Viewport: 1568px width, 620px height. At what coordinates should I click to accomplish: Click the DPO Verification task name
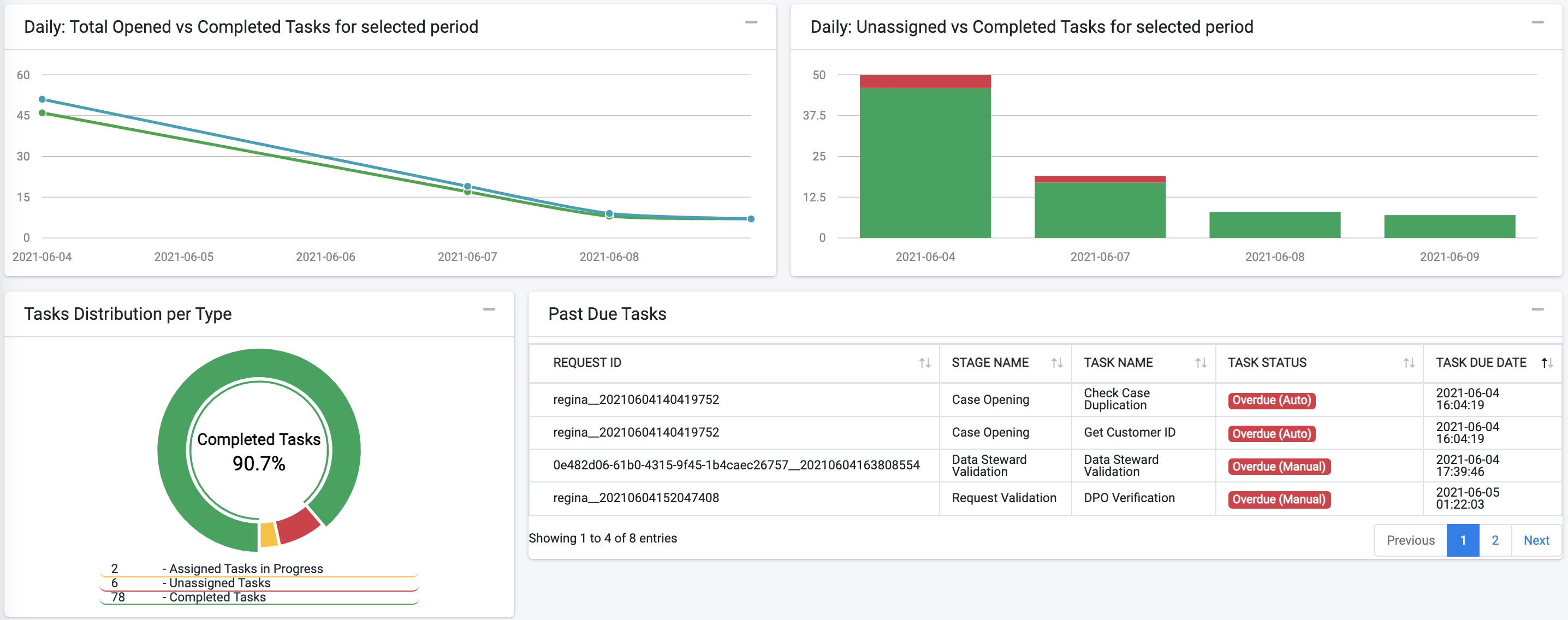click(1129, 498)
